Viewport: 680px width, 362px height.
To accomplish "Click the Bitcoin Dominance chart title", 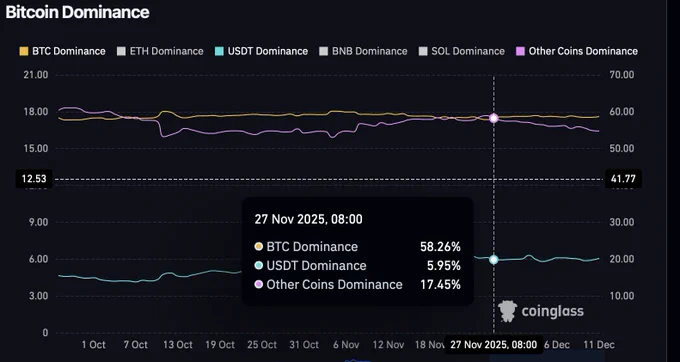I will (x=77, y=12).
